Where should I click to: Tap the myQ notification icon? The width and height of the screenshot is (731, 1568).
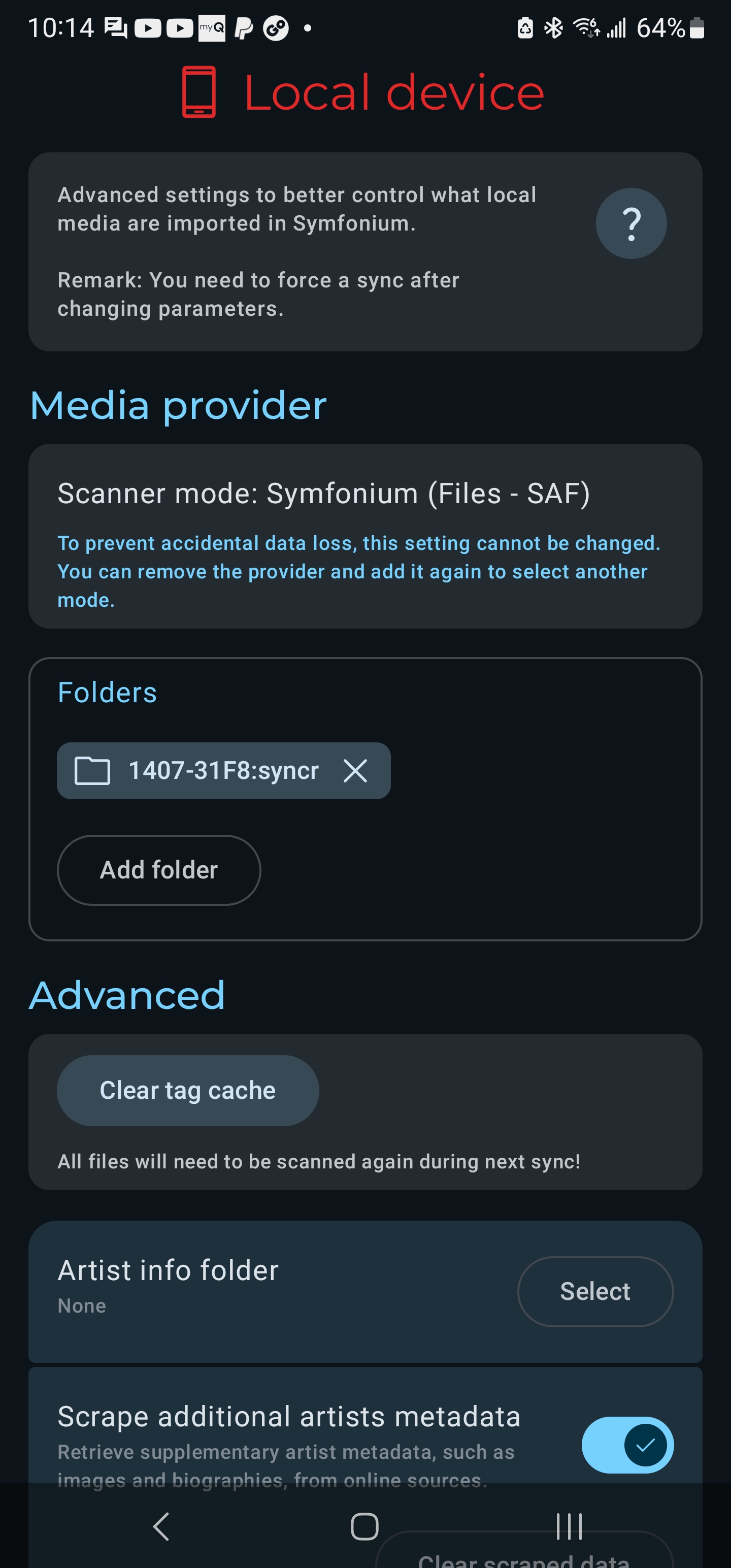[x=211, y=28]
